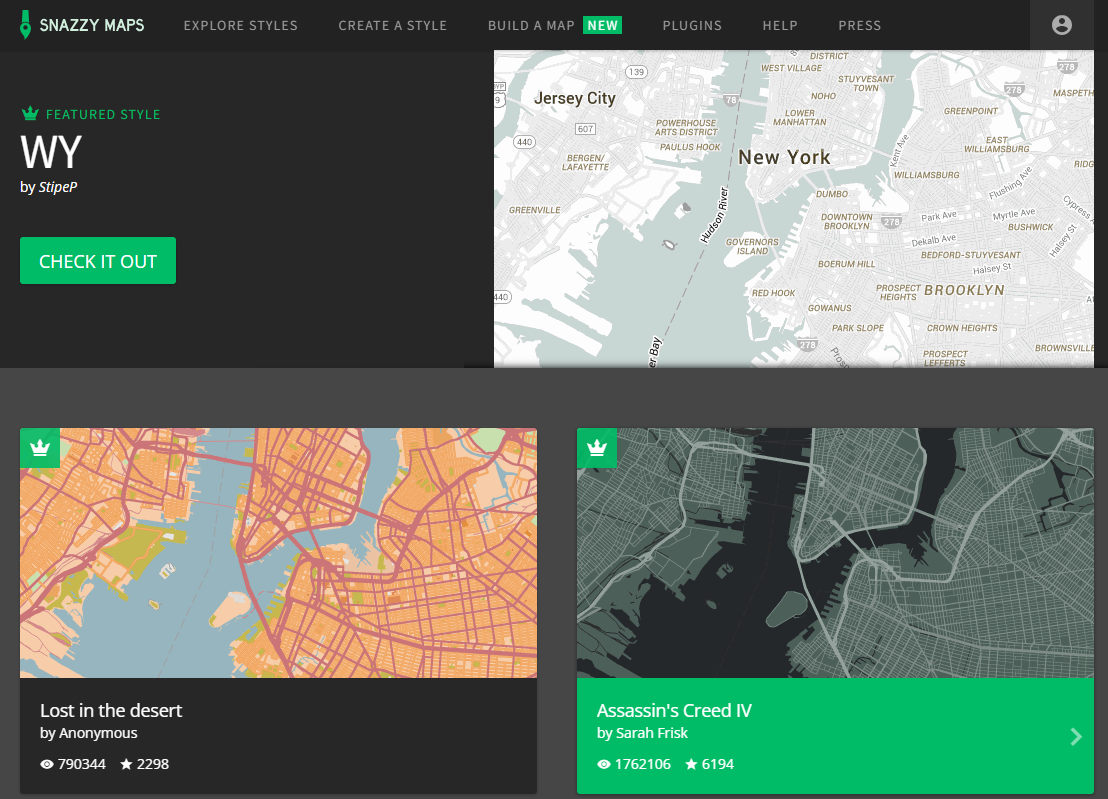Open the Press page
Image resolution: width=1108 pixels, height=799 pixels.
(859, 25)
